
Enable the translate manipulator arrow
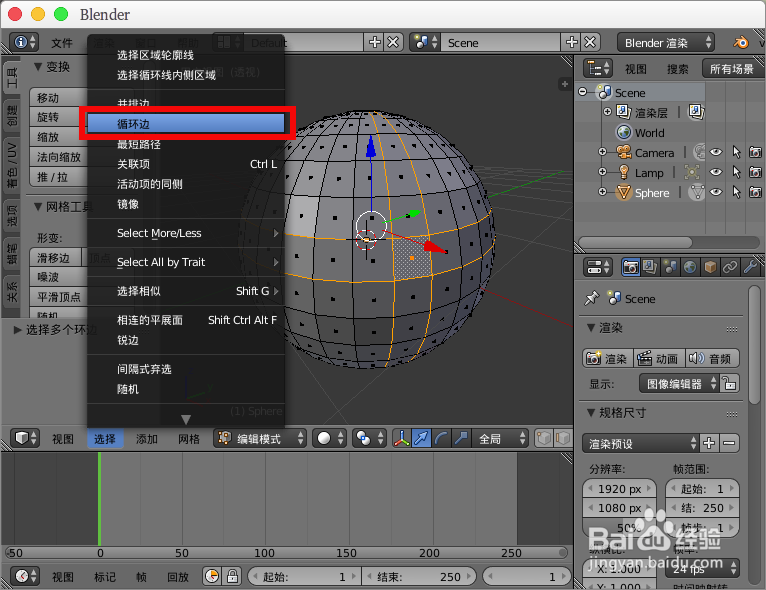click(421, 438)
